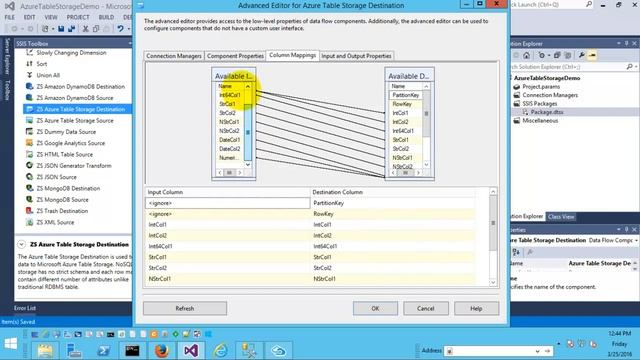Open PowerShell from the taskbar

click(103, 351)
